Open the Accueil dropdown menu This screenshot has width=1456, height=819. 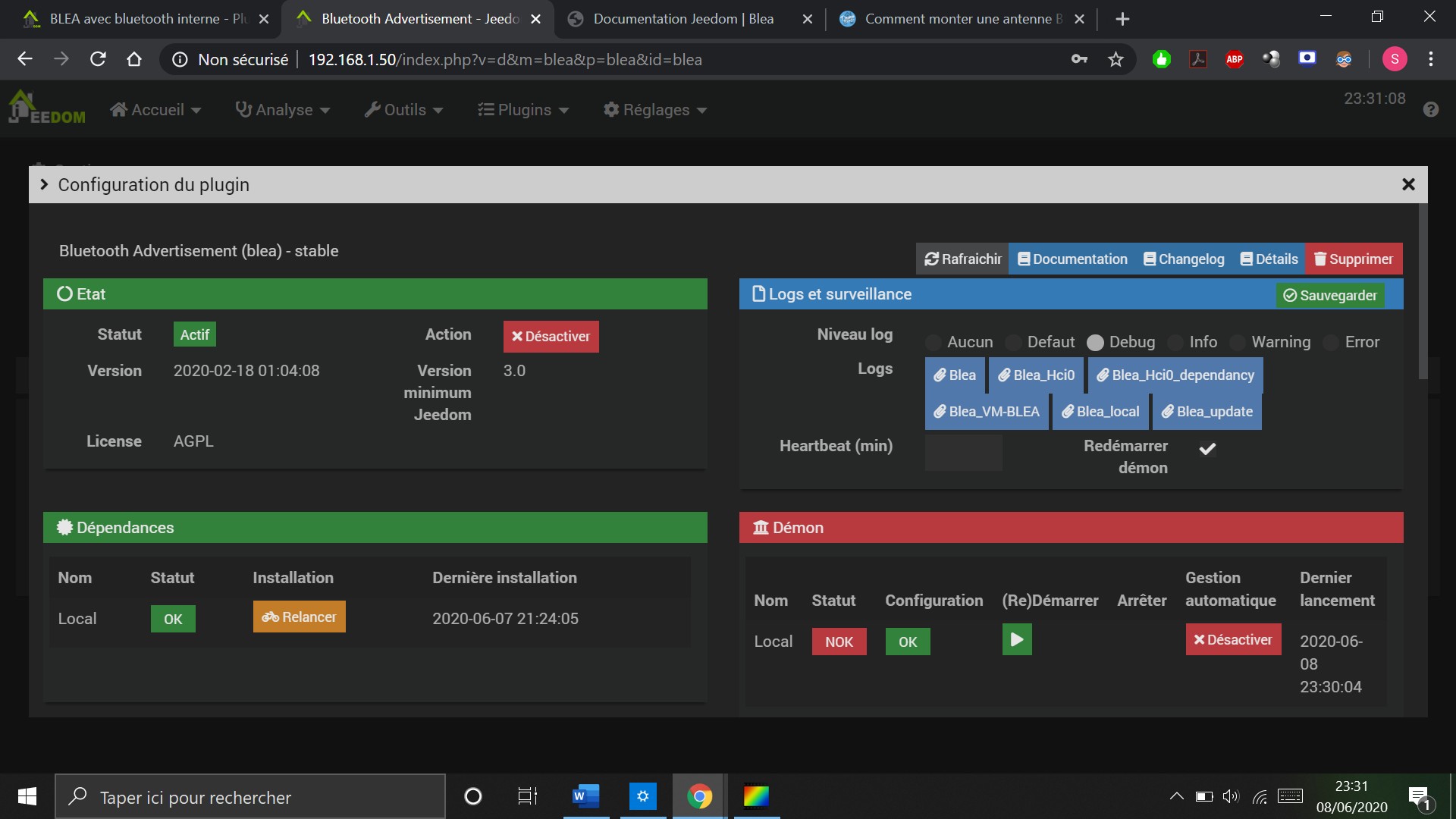pos(155,110)
